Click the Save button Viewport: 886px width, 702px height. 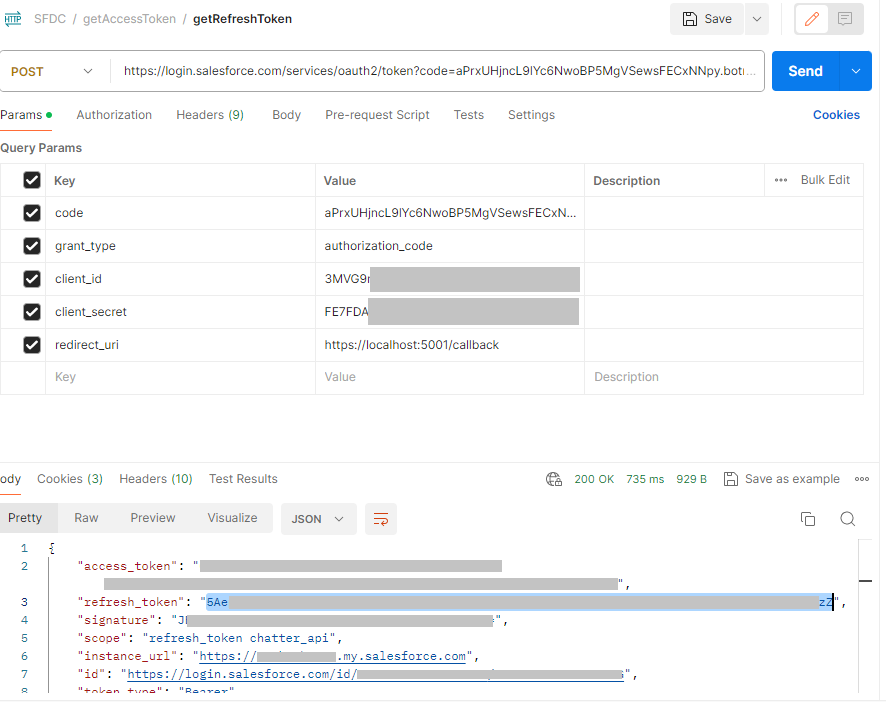point(706,19)
